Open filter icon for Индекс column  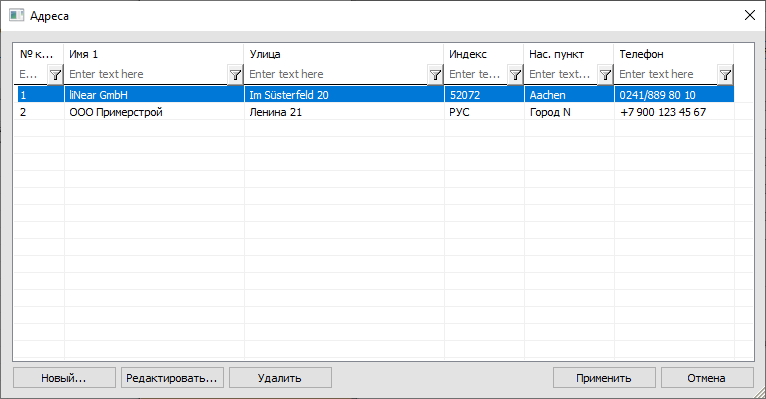coord(515,75)
